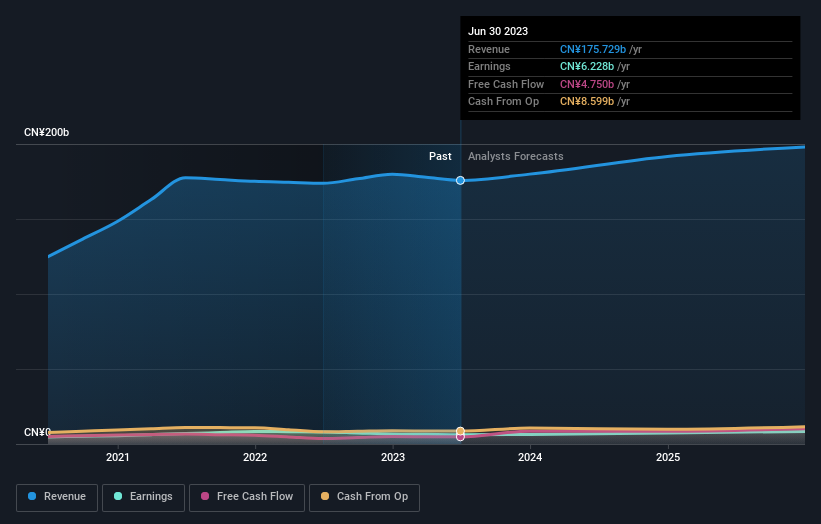Click the orange Cash From Op data point

(x=460, y=431)
